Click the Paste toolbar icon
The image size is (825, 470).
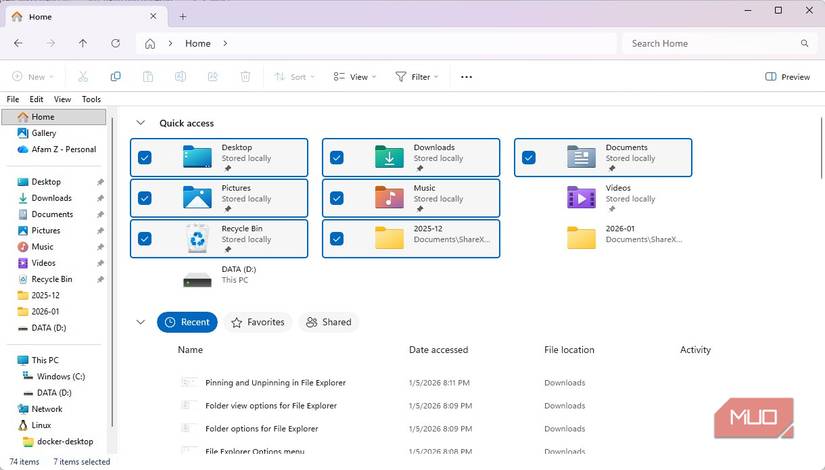pos(148,77)
